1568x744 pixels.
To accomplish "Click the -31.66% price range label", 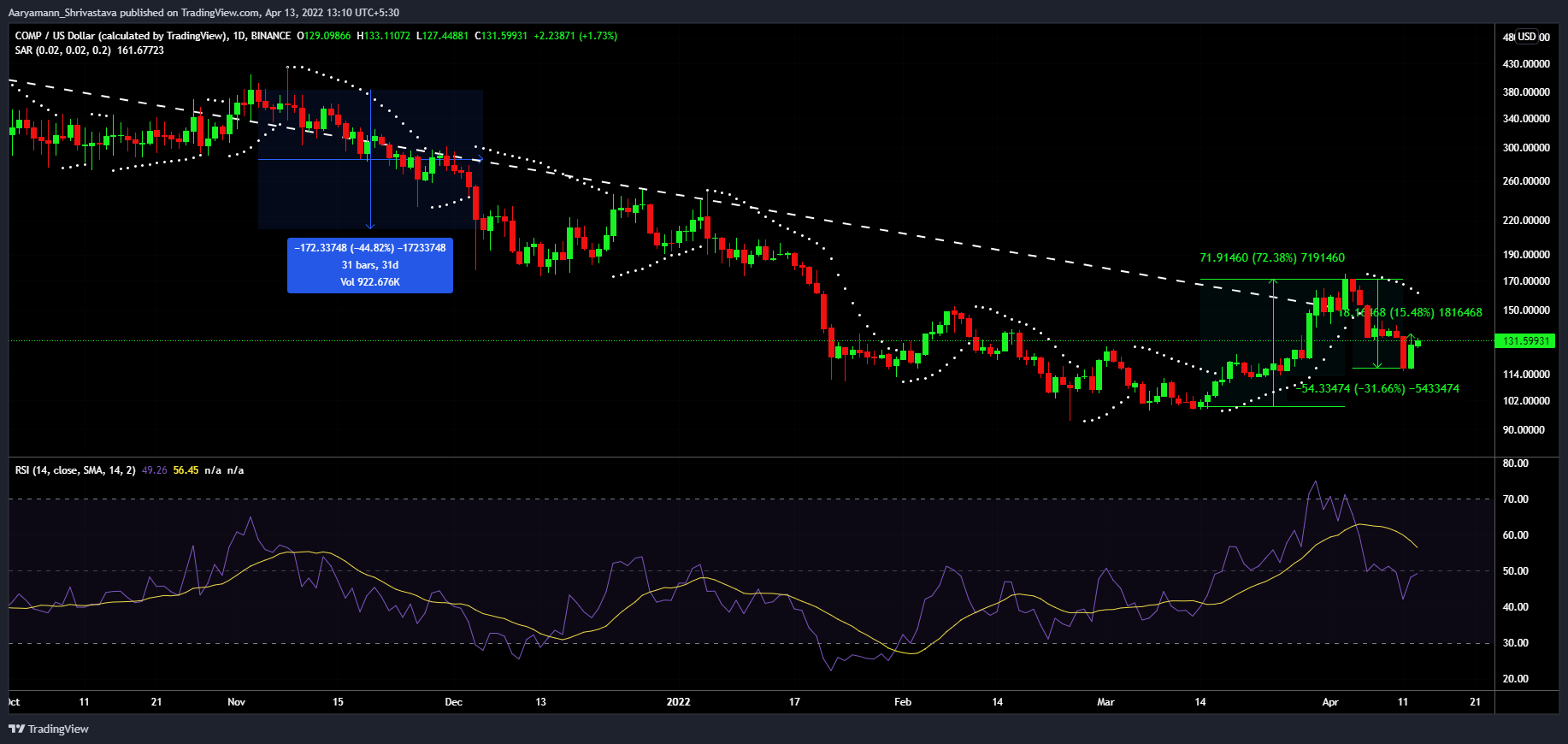I will tap(1379, 389).
